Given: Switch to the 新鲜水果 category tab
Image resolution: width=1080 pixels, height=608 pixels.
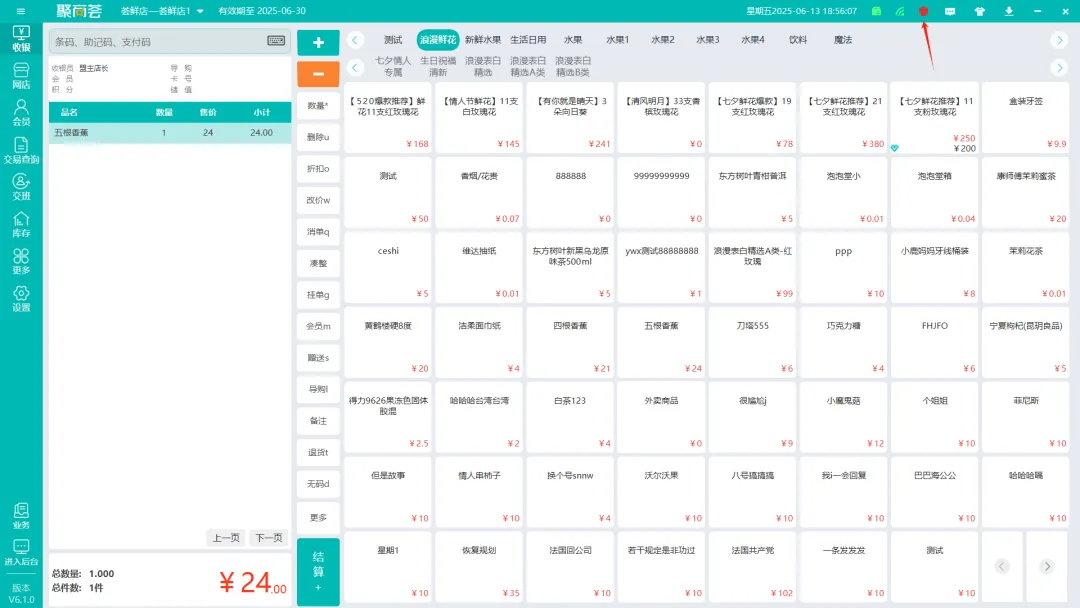Looking at the screenshot, I should pyautogui.click(x=483, y=40).
